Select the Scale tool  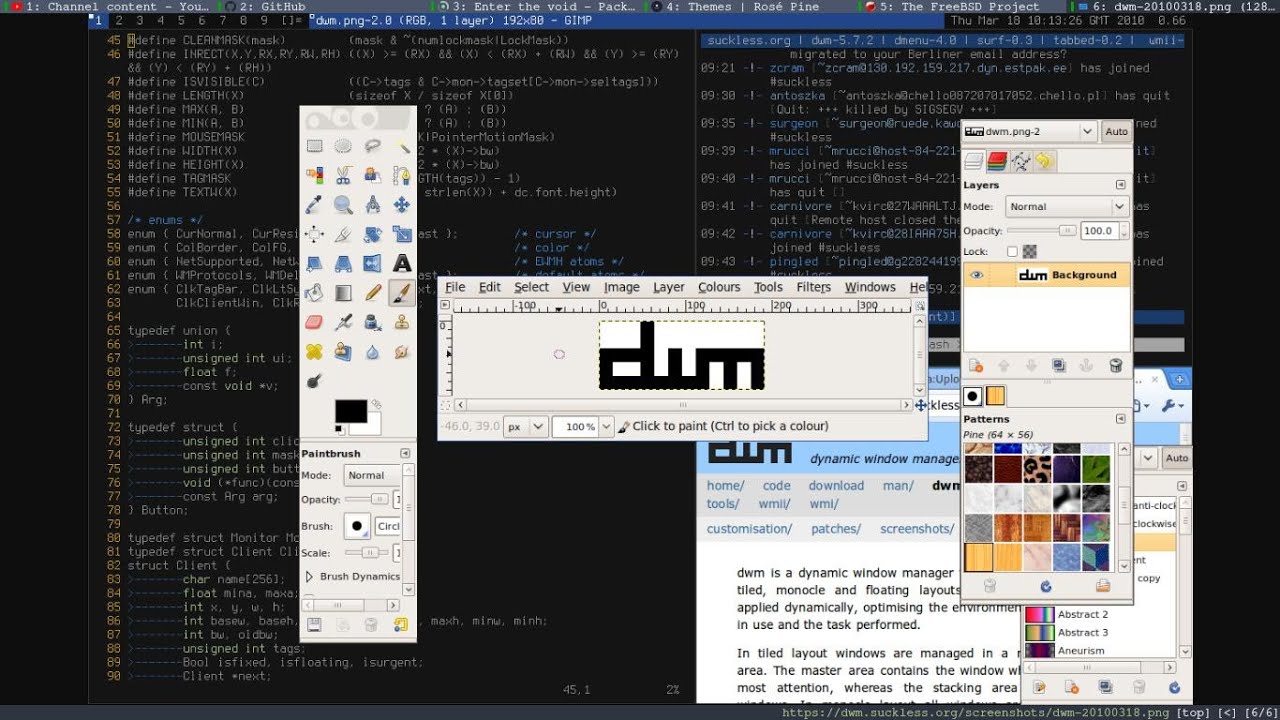402,234
